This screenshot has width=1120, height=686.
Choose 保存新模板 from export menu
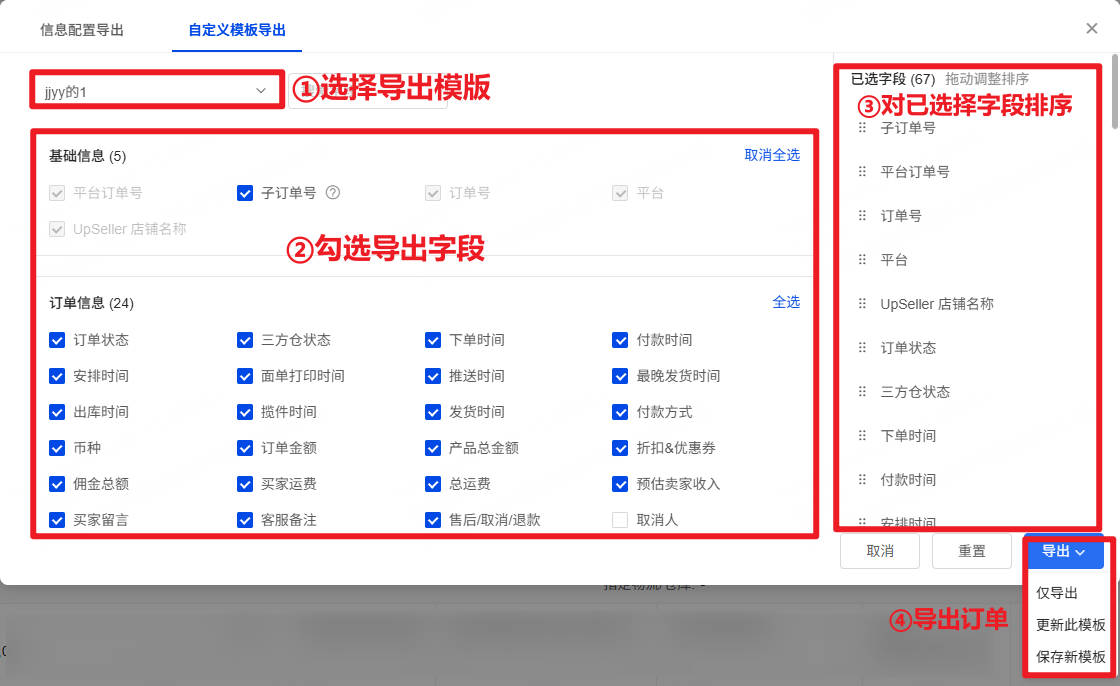click(1071, 657)
